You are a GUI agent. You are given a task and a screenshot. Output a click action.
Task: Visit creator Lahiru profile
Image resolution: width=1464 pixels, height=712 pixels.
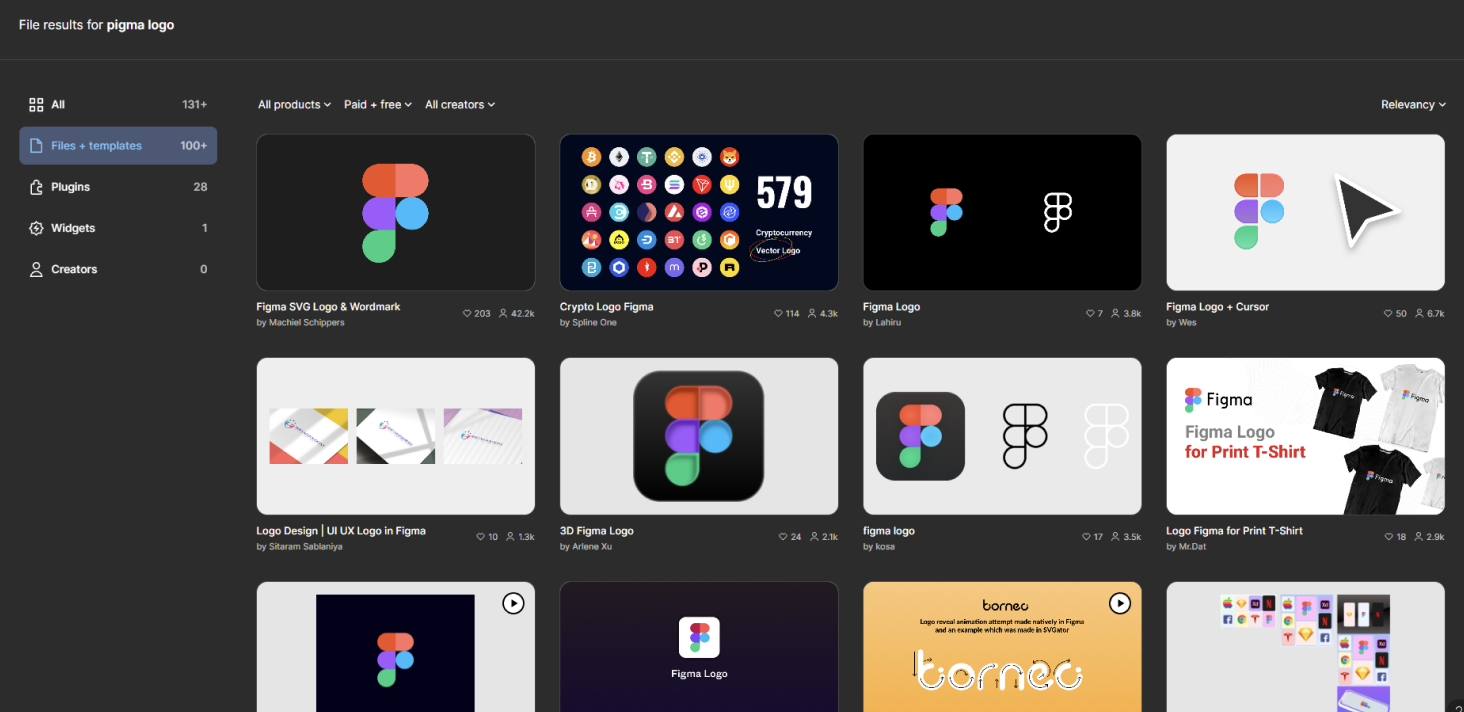coord(888,323)
